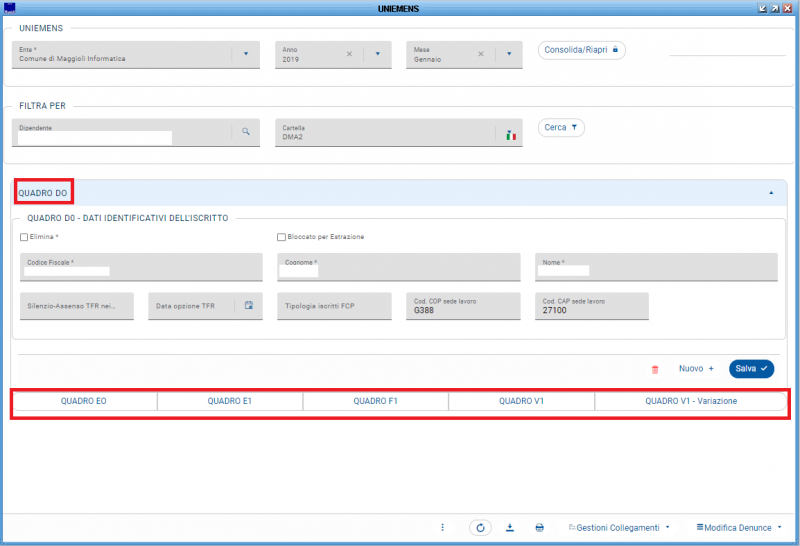Open the Anno dropdown arrow

378,54
